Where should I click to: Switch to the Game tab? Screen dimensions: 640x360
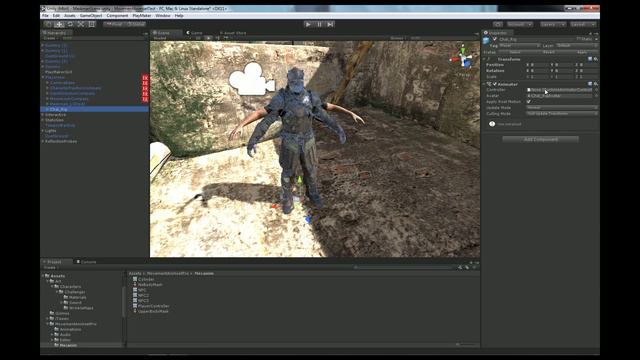195,33
